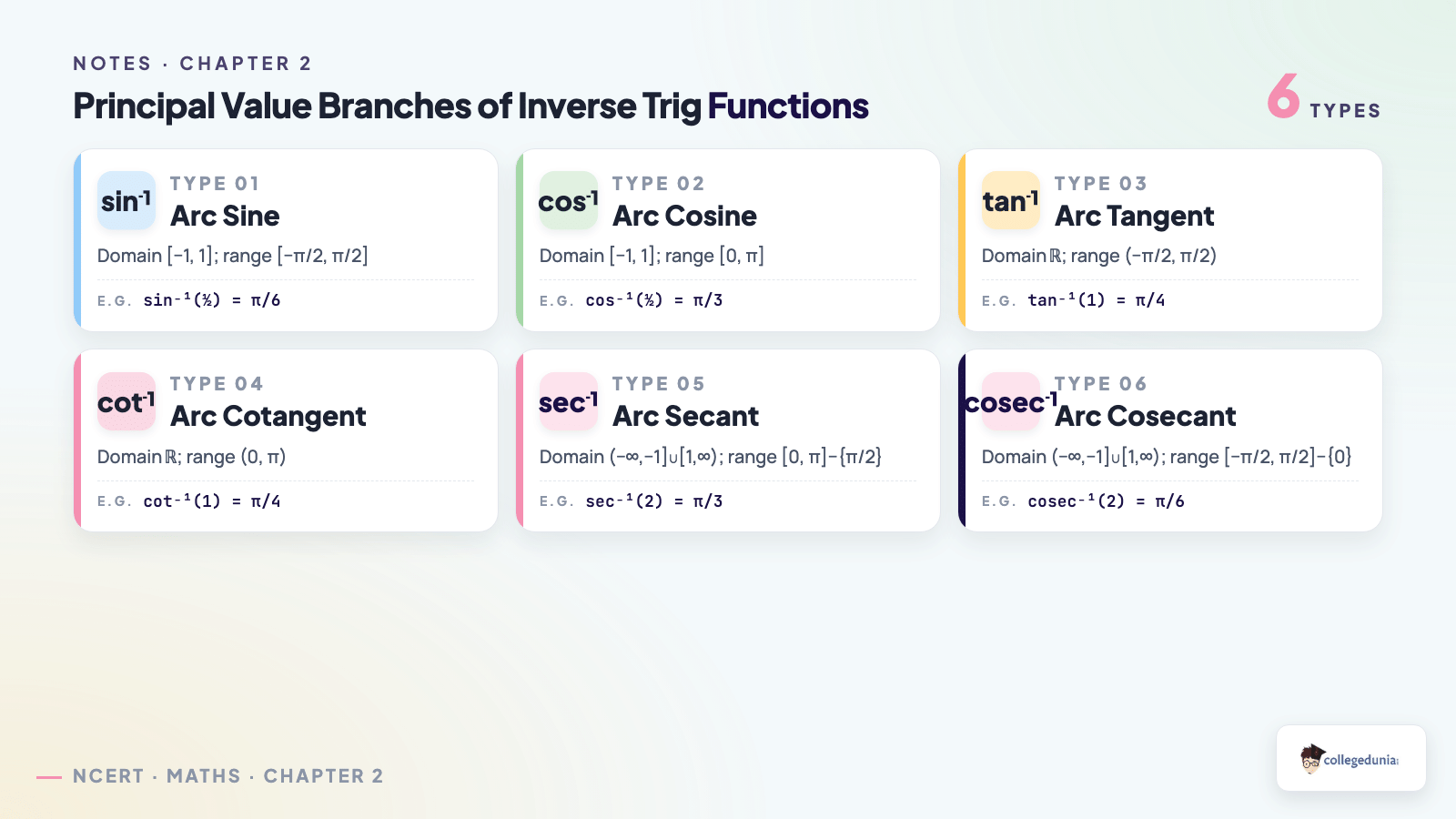Click the TYPE 02 label
This screenshot has height=819, width=1456.
(x=658, y=184)
